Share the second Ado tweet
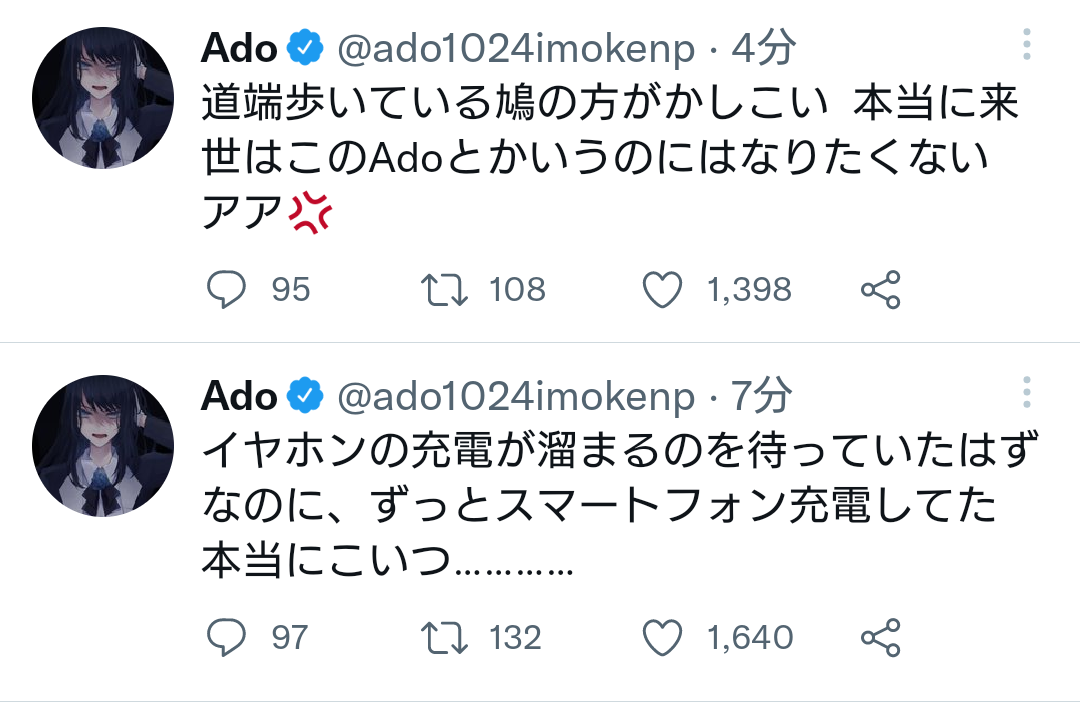 pyautogui.click(x=881, y=637)
